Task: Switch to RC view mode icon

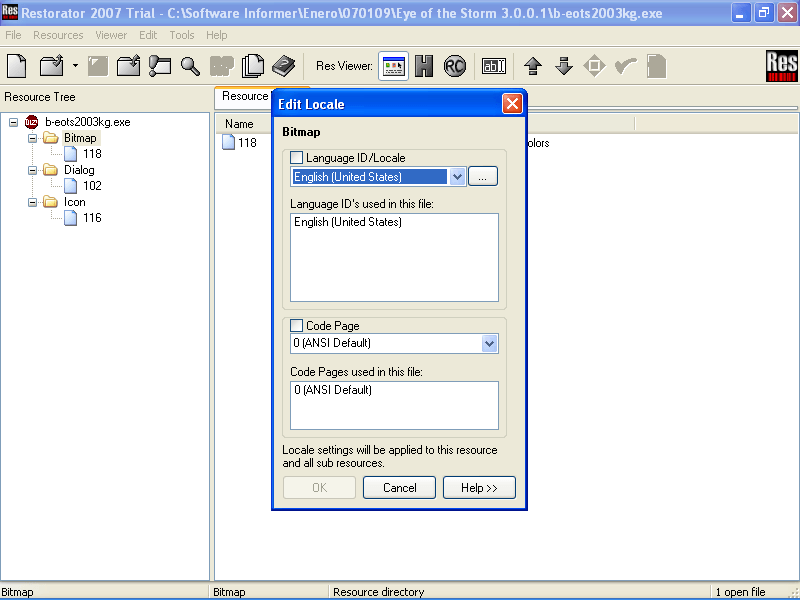Action: click(455, 67)
